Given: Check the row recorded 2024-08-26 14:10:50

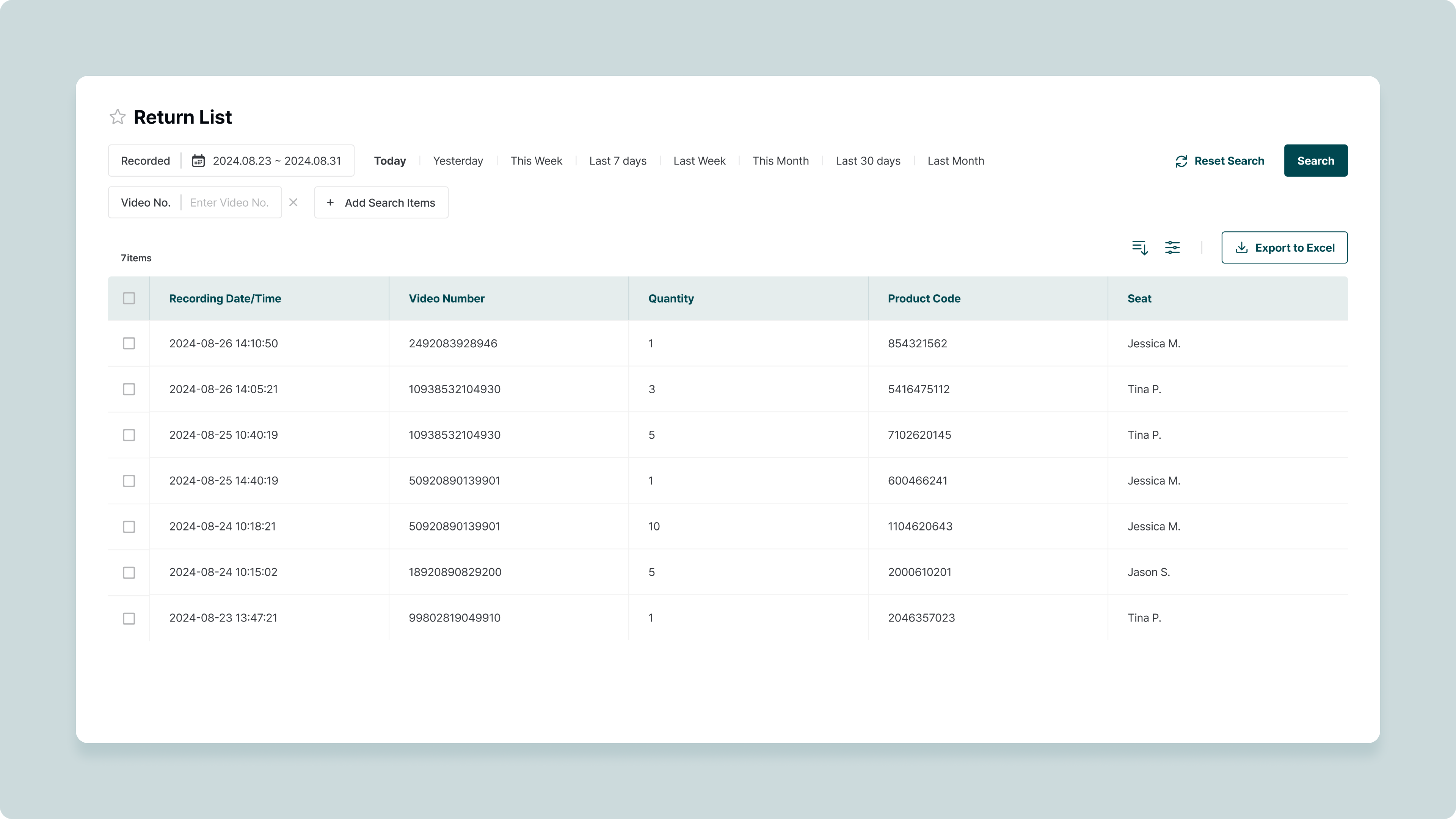Looking at the screenshot, I should click(129, 344).
